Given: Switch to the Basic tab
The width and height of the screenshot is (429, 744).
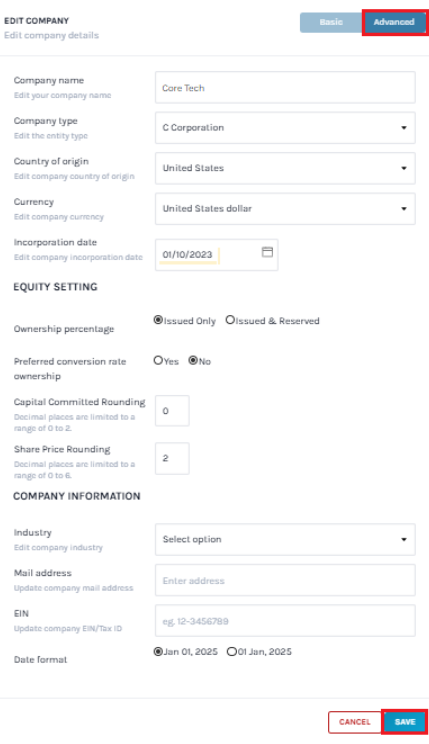Looking at the screenshot, I should click(331, 22).
